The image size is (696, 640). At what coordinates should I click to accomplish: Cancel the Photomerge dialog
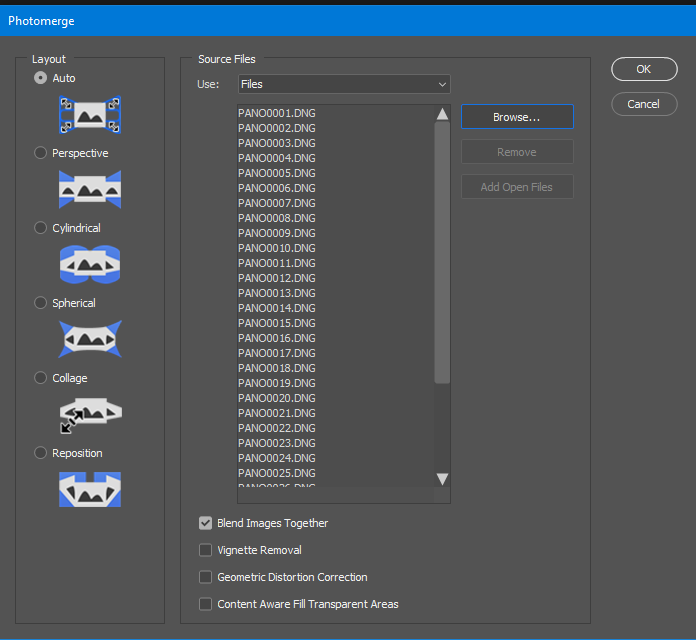pyautogui.click(x=643, y=104)
